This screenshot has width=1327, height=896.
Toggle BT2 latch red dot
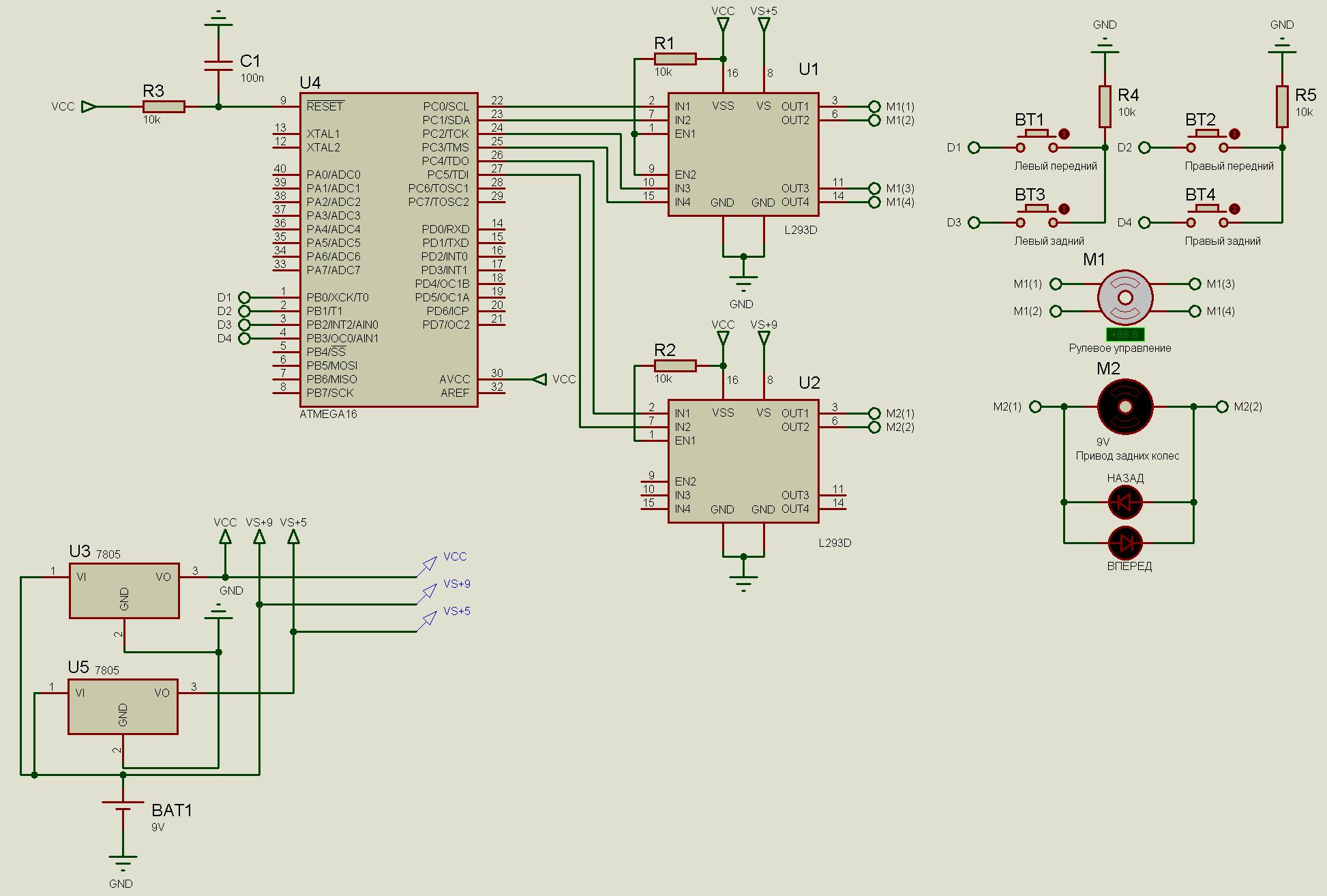click(1235, 134)
